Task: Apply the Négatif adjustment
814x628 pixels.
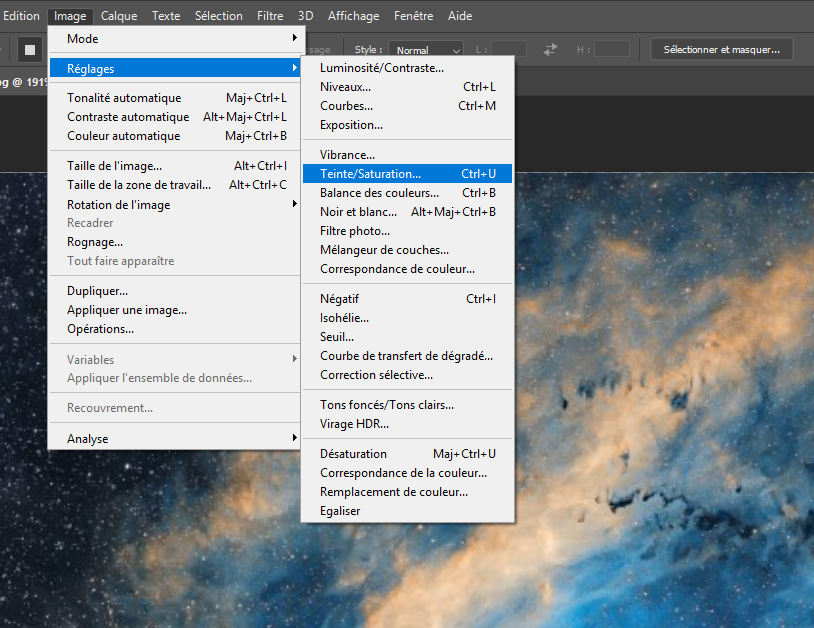Action: click(408, 299)
